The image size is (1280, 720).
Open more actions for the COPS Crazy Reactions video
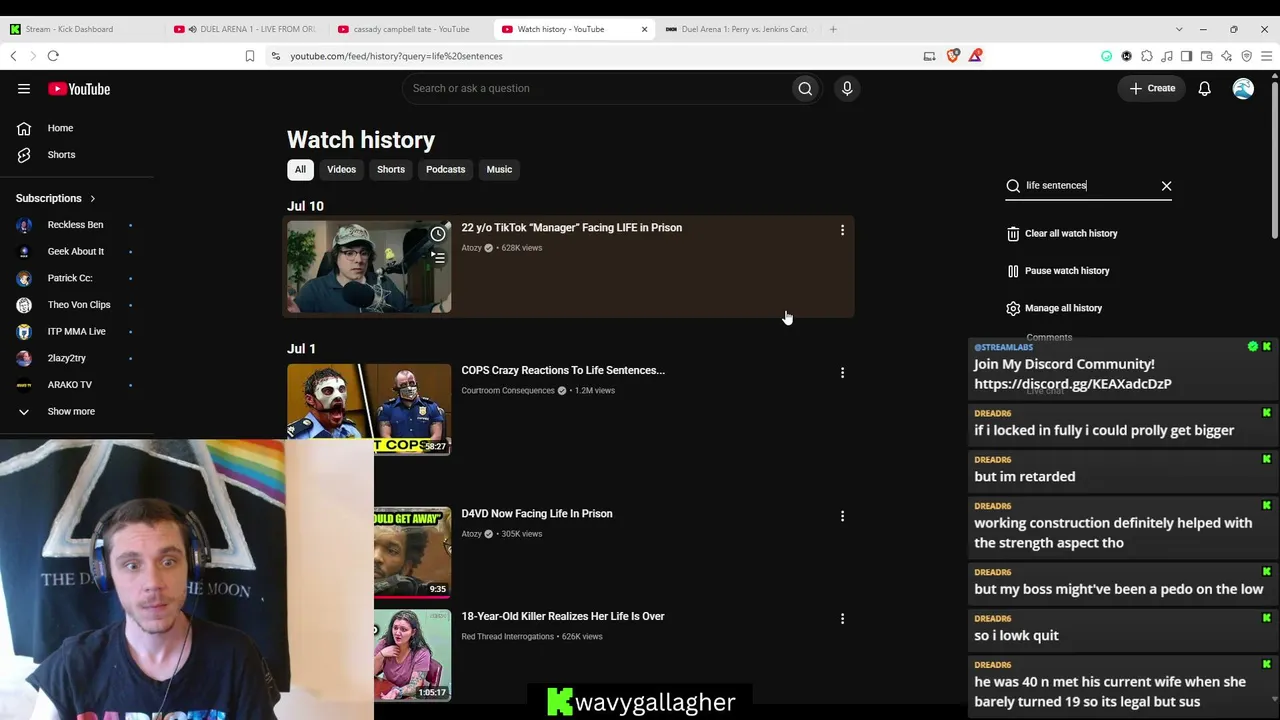[x=842, y=373]
